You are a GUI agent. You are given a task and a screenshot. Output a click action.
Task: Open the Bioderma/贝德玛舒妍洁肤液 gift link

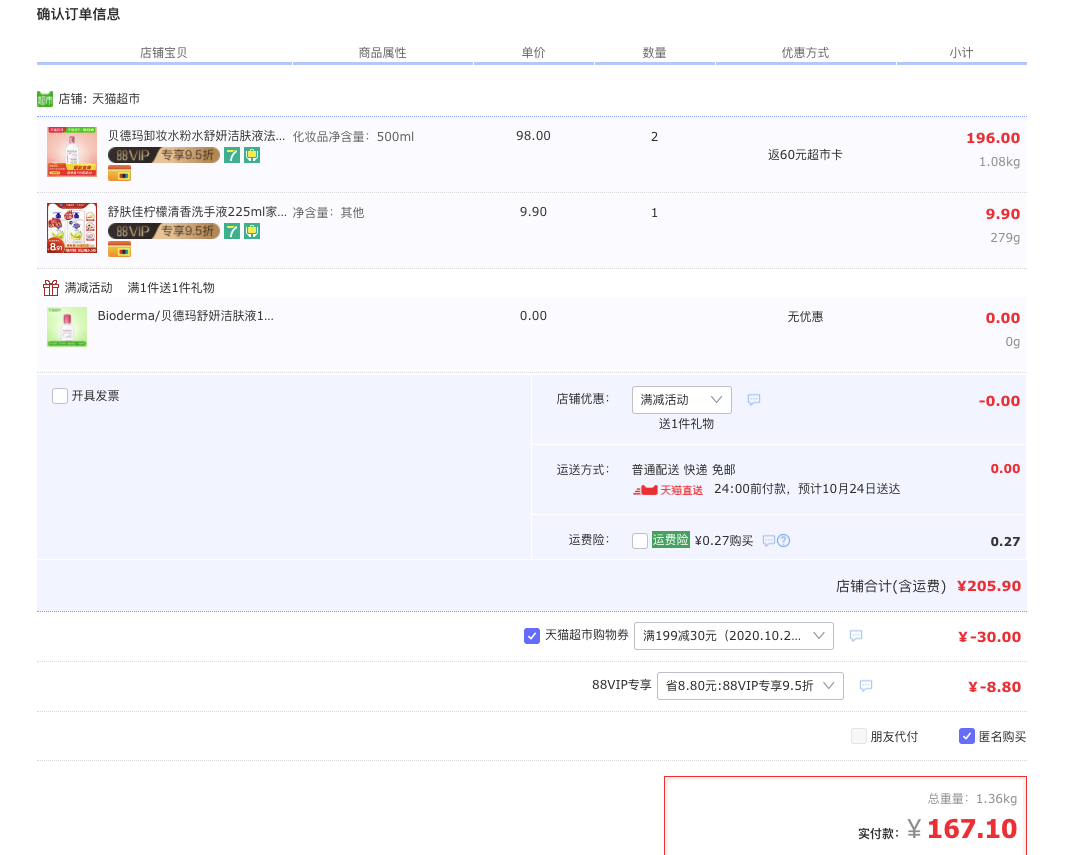coord(186,316)
